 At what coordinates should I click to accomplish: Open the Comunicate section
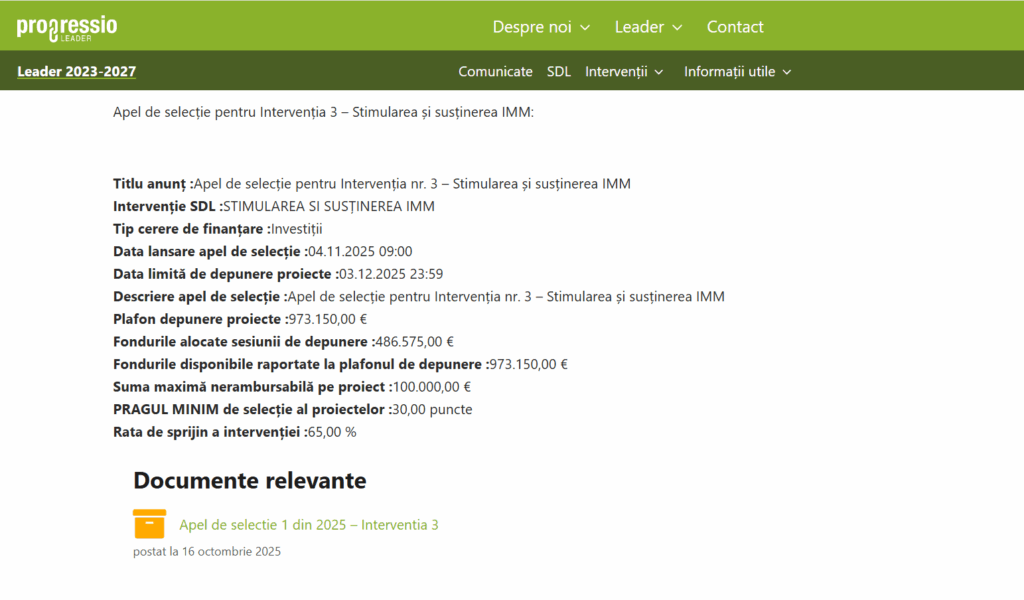(495, 71)
